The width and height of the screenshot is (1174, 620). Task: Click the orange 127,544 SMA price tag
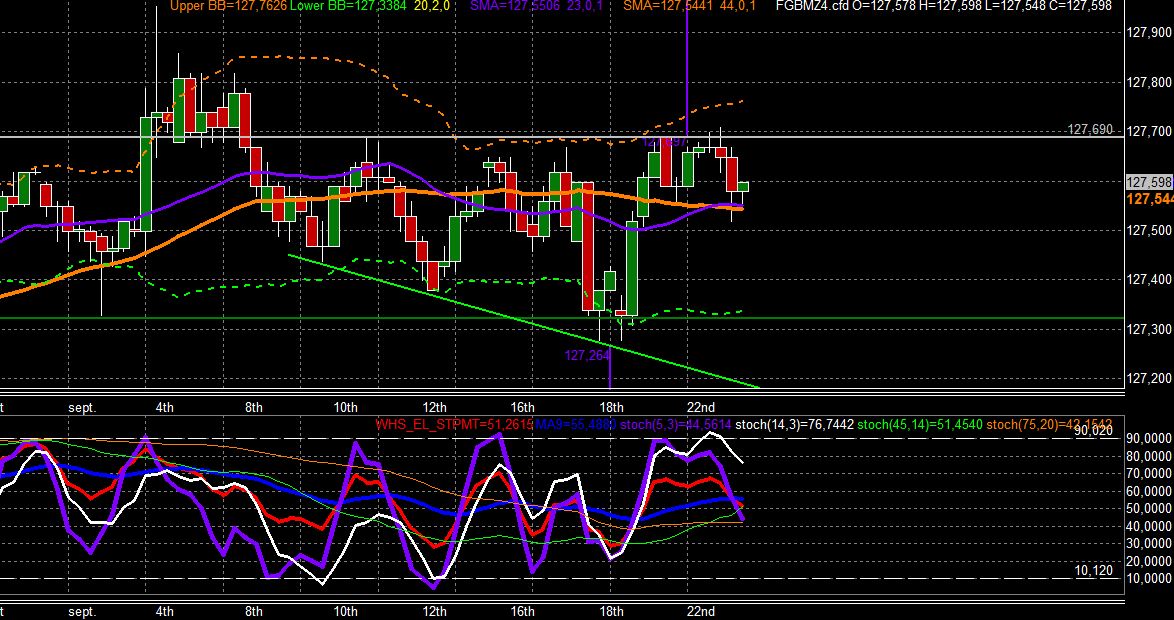click(1149, 199)
